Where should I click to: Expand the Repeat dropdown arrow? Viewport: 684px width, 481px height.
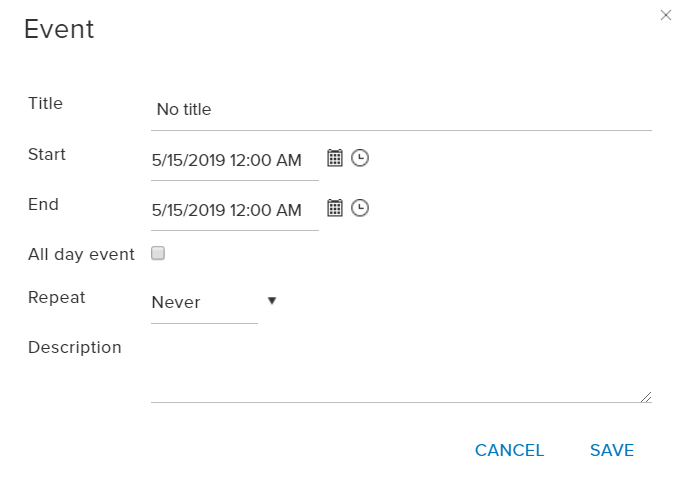271,300
